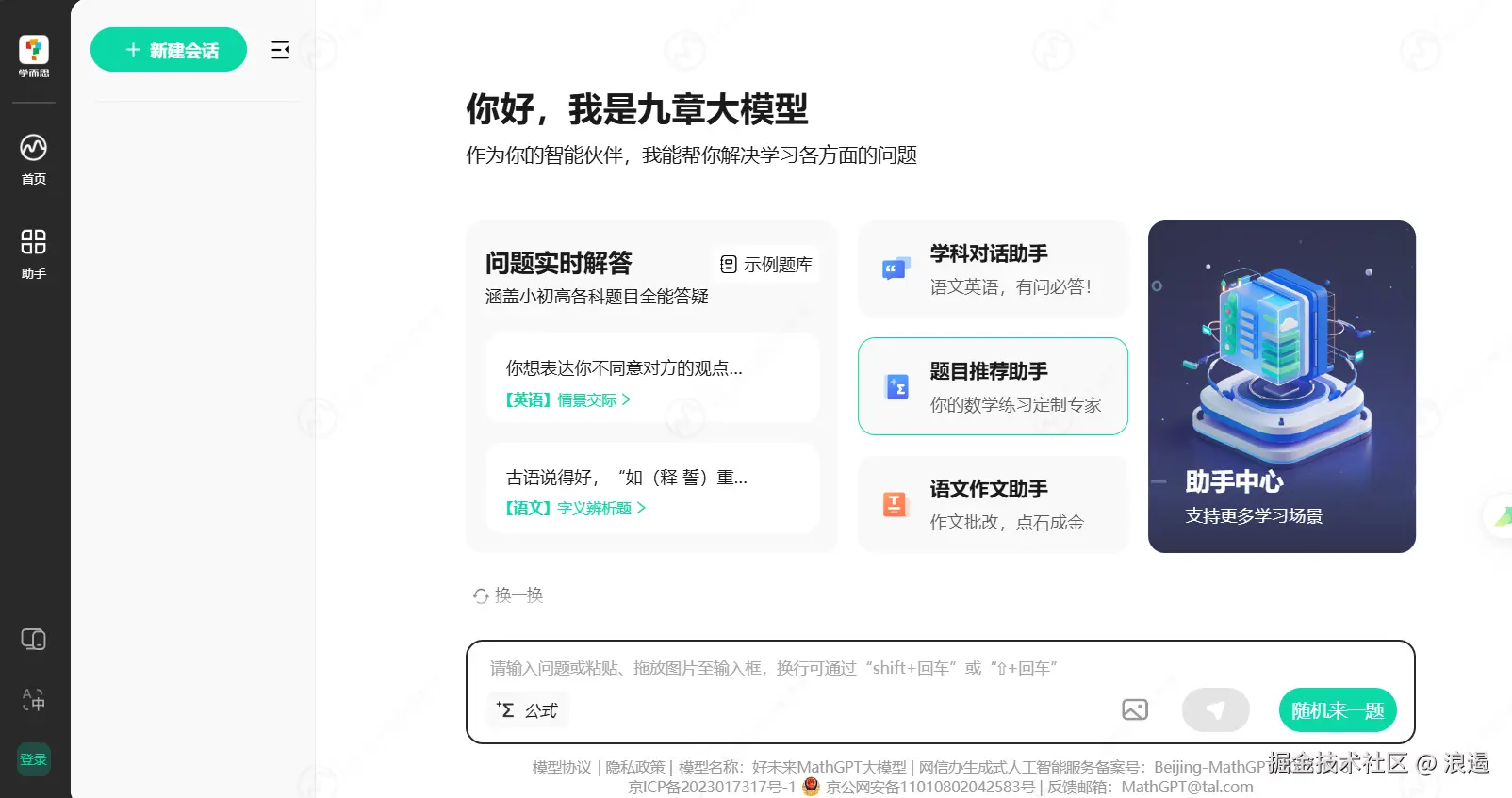Click the device switch icon in sidebar
Viewport: 1512px width, 798px height.
tap(34, 640)
